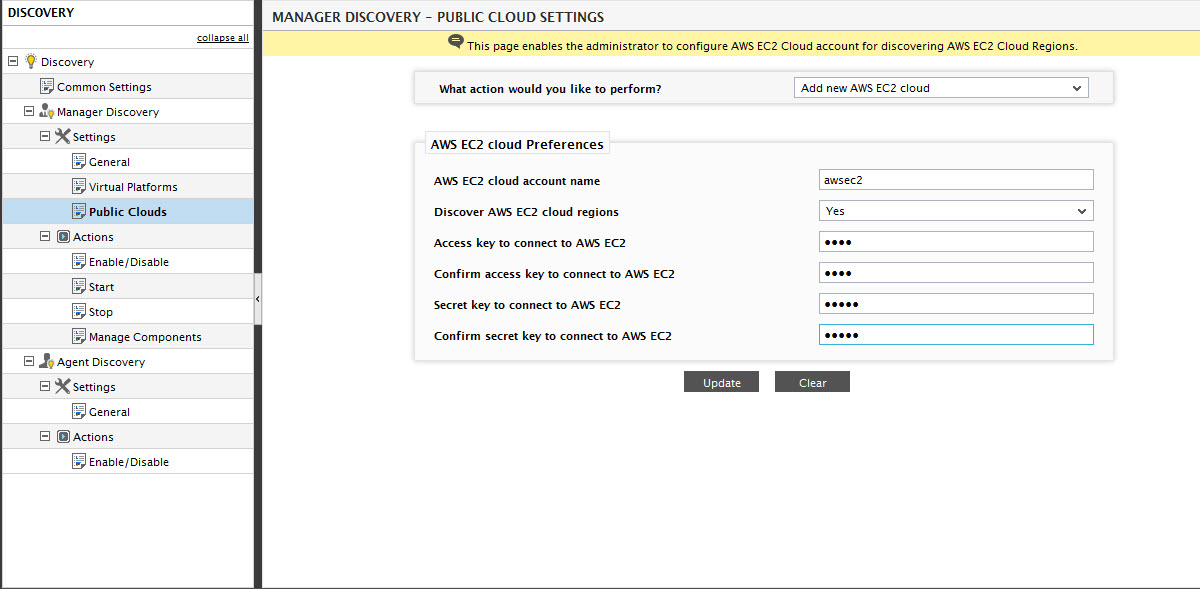Viewport: 1200px width, 589px height.
Task: Open Manage Components
Action: pos(145,337)
